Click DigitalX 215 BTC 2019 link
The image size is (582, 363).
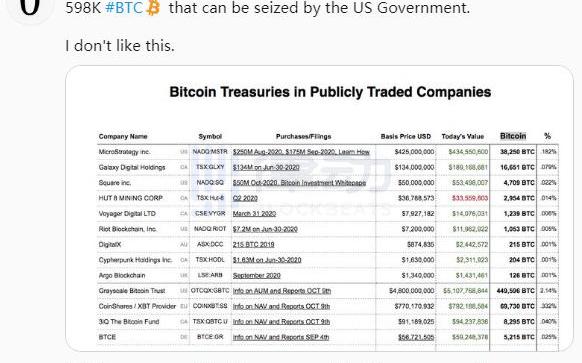click(x=254, y=245)
